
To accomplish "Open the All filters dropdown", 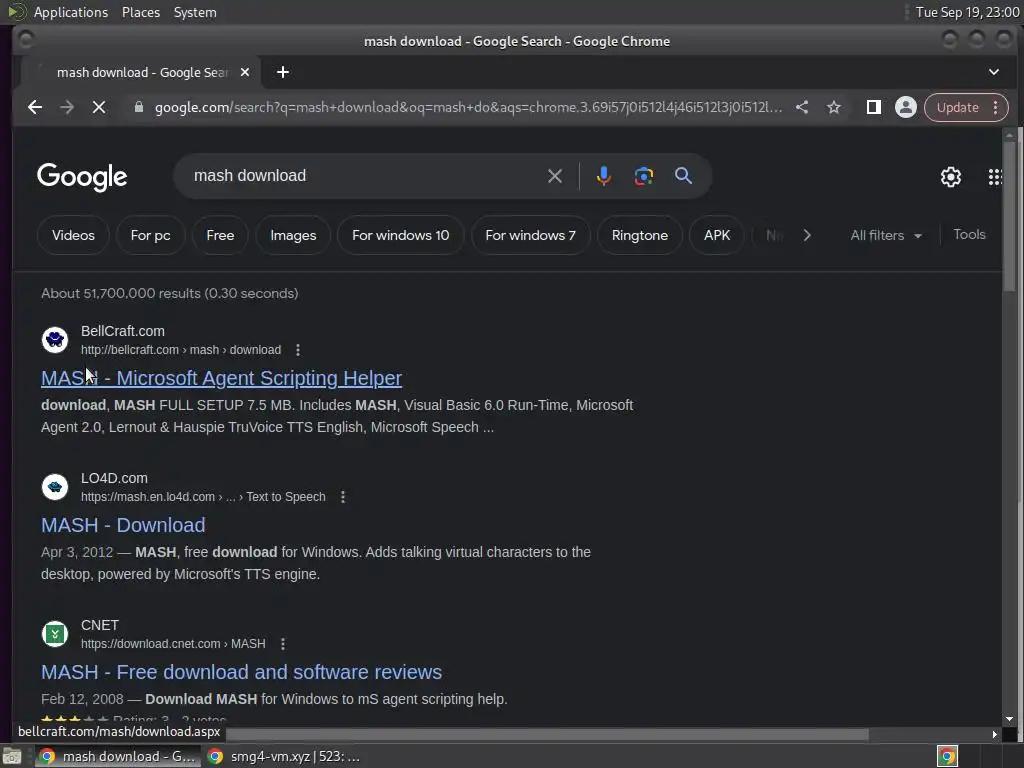I will [x=886, y=235].
